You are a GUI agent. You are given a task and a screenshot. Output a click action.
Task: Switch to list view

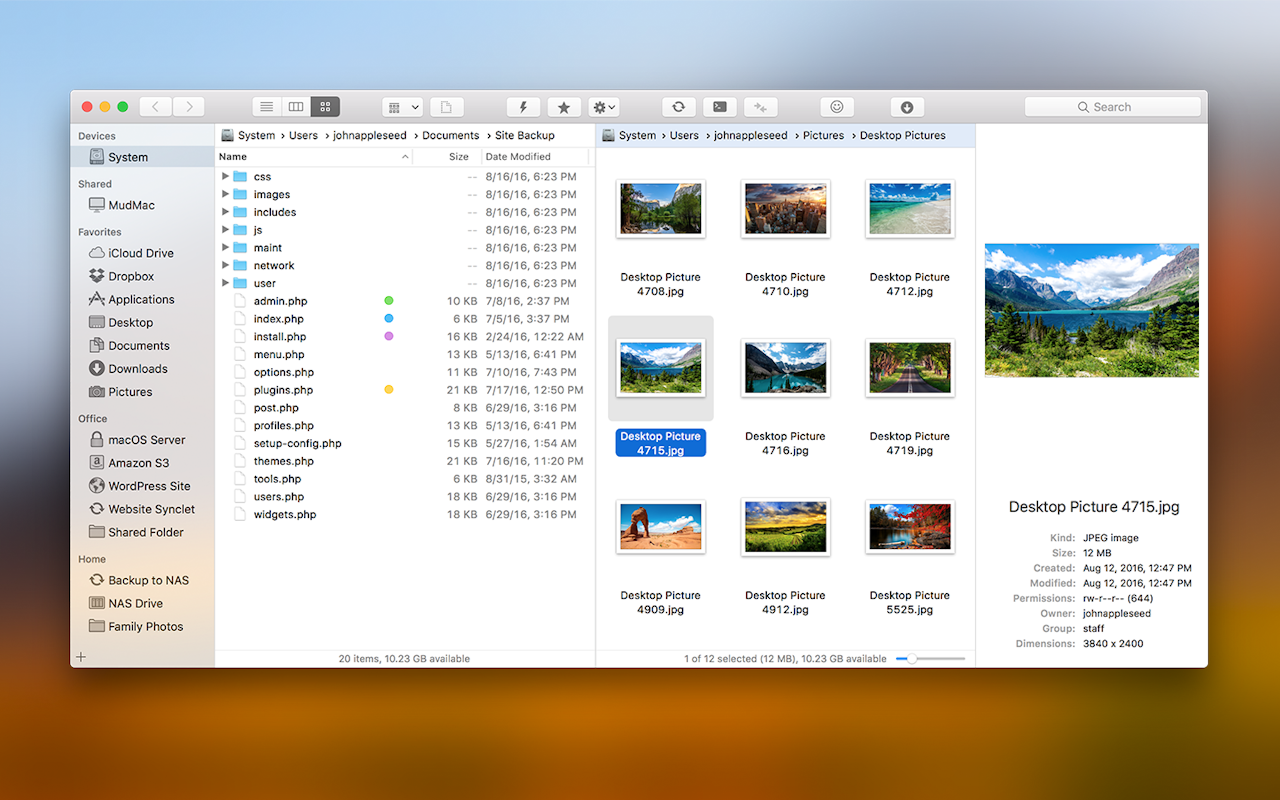click(266, 106)
